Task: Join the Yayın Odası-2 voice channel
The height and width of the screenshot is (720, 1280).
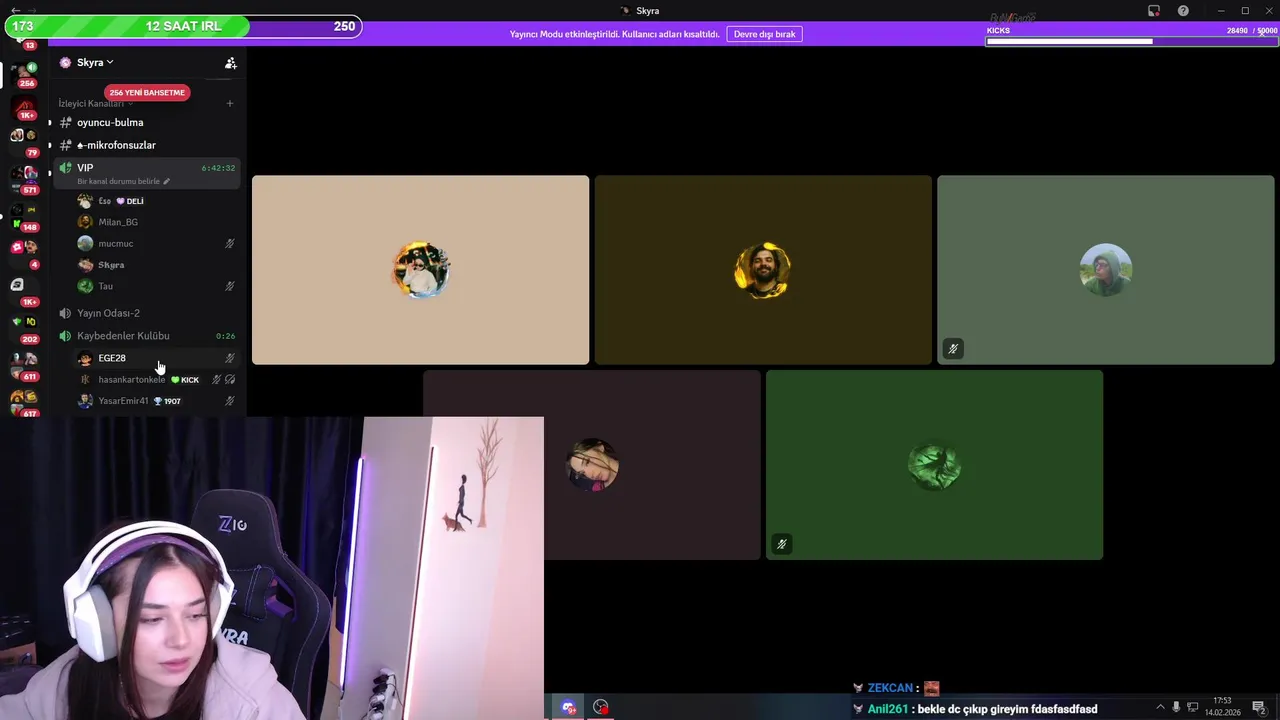Action: click(x=146, y=313)
